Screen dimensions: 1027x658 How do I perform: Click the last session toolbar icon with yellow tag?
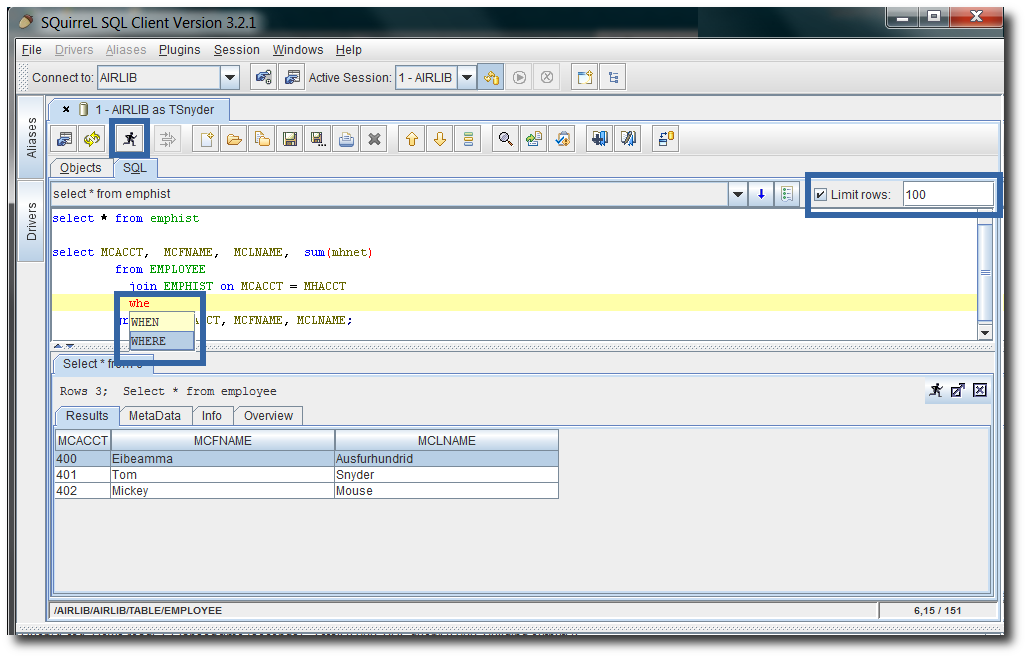[x=665, y=139]
